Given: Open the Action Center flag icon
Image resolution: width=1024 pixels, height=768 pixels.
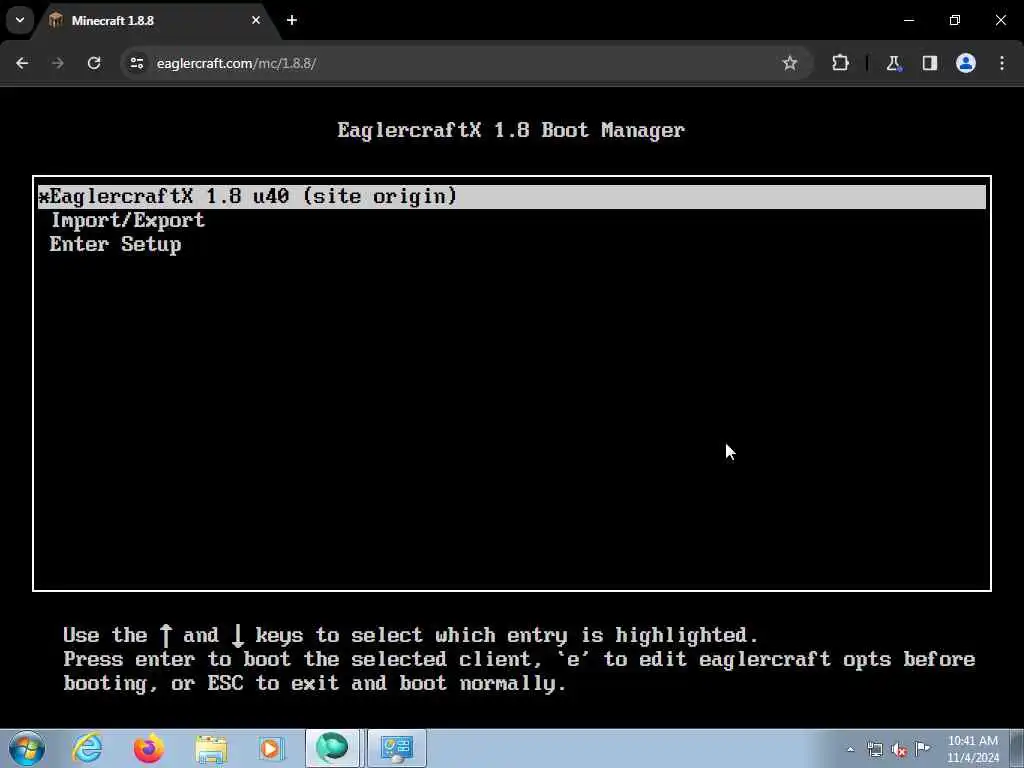Looking at the screenshot, I should [923, 748].
